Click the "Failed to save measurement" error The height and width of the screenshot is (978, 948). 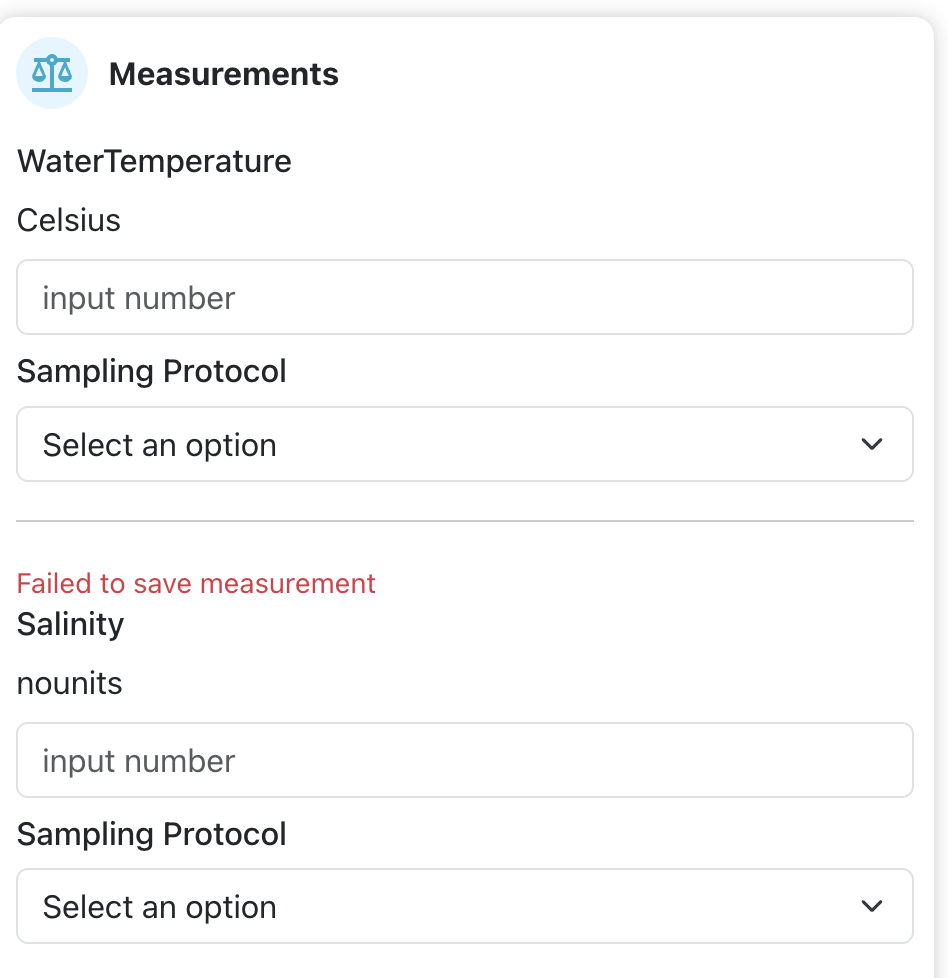click(x=196, y=583)
